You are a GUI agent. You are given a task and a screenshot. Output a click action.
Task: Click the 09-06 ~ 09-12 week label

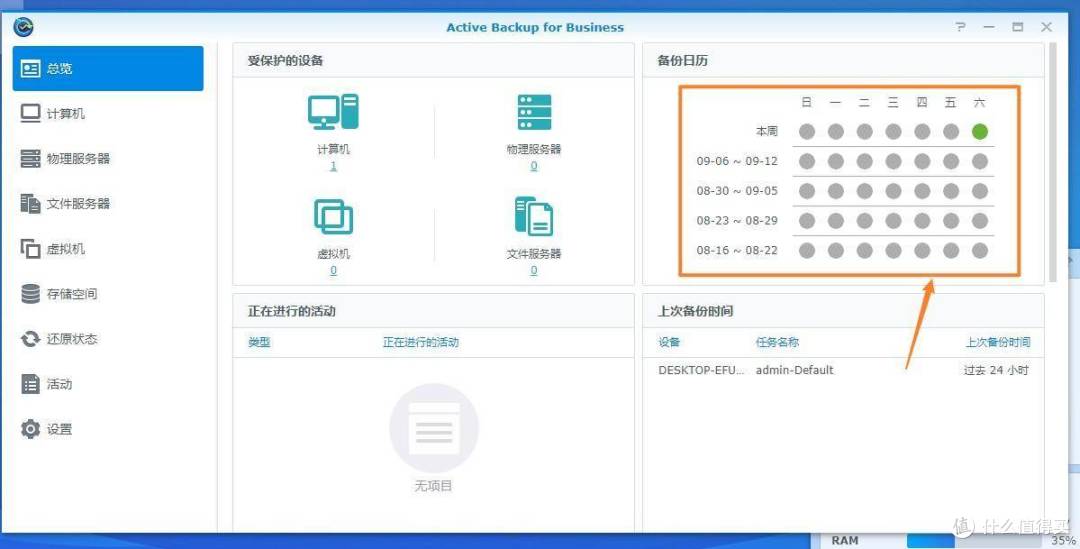pyautogui.click(x=736, y=161)
